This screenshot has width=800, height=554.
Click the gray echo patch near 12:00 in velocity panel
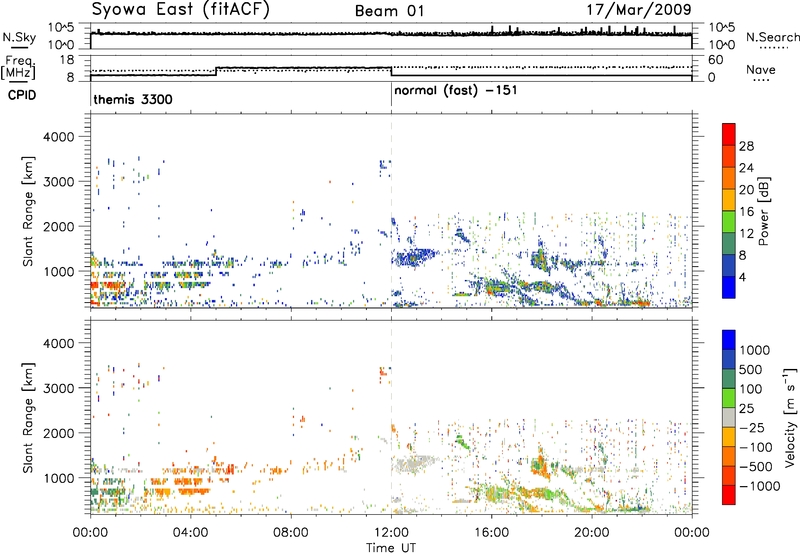[414, 464]
